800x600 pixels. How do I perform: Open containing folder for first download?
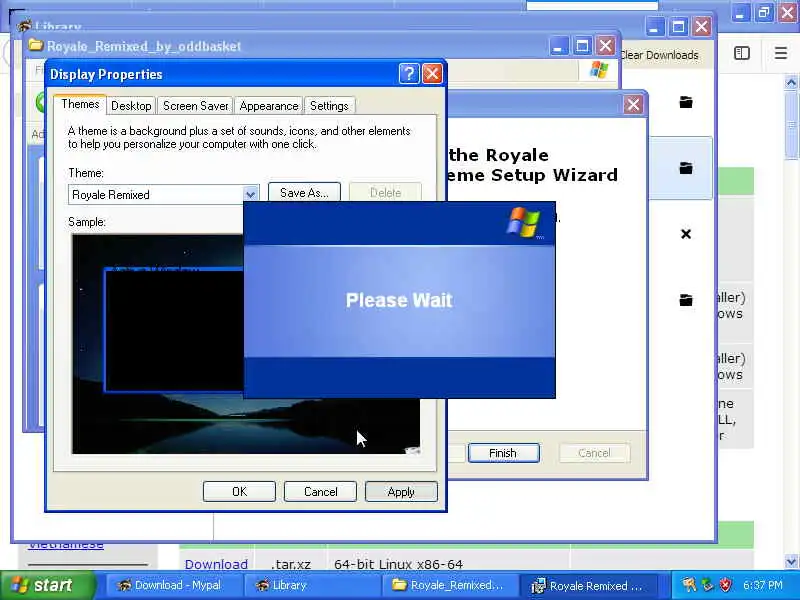click(686, 102)
